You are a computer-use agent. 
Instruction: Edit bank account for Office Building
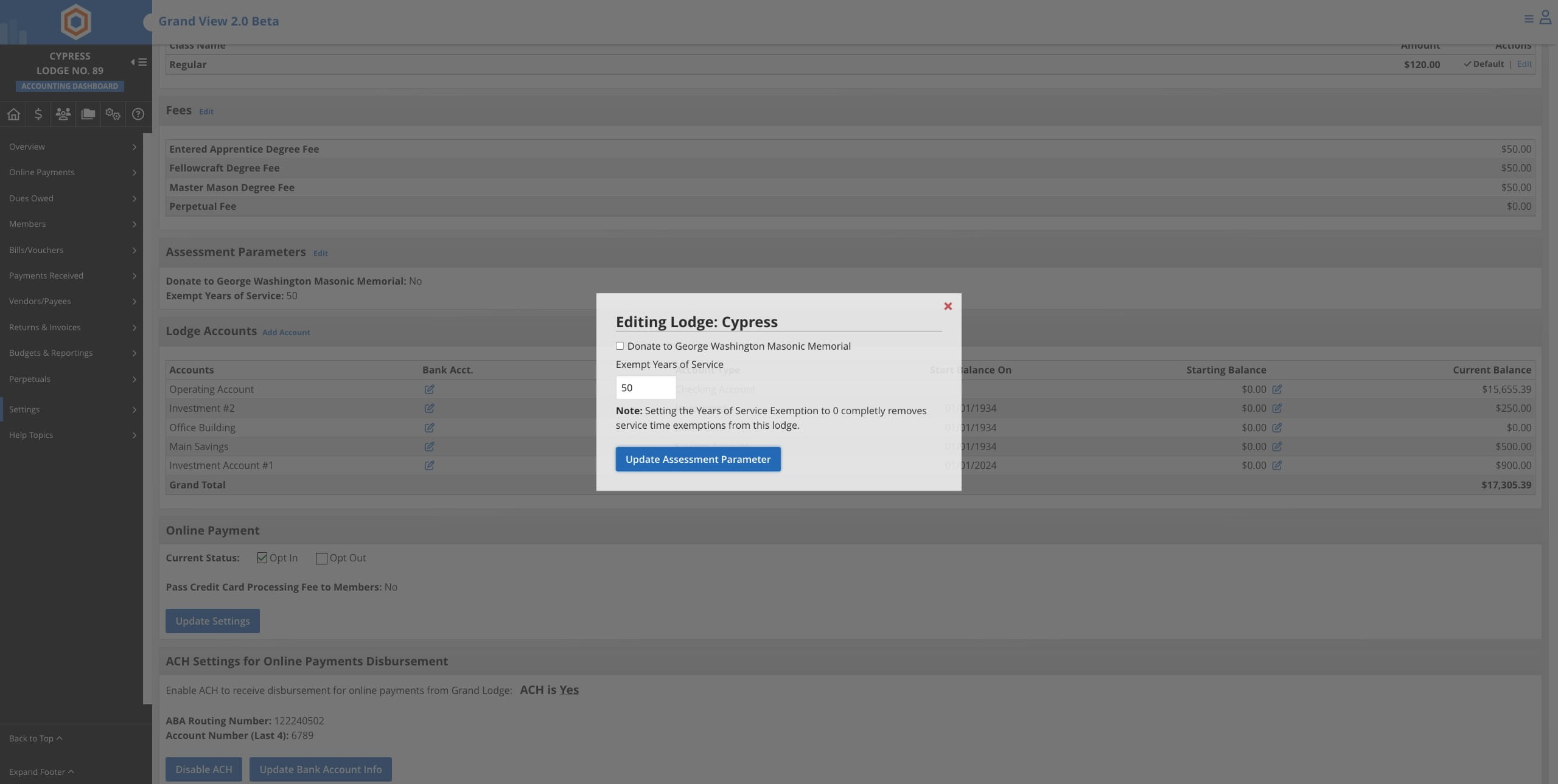429,428
